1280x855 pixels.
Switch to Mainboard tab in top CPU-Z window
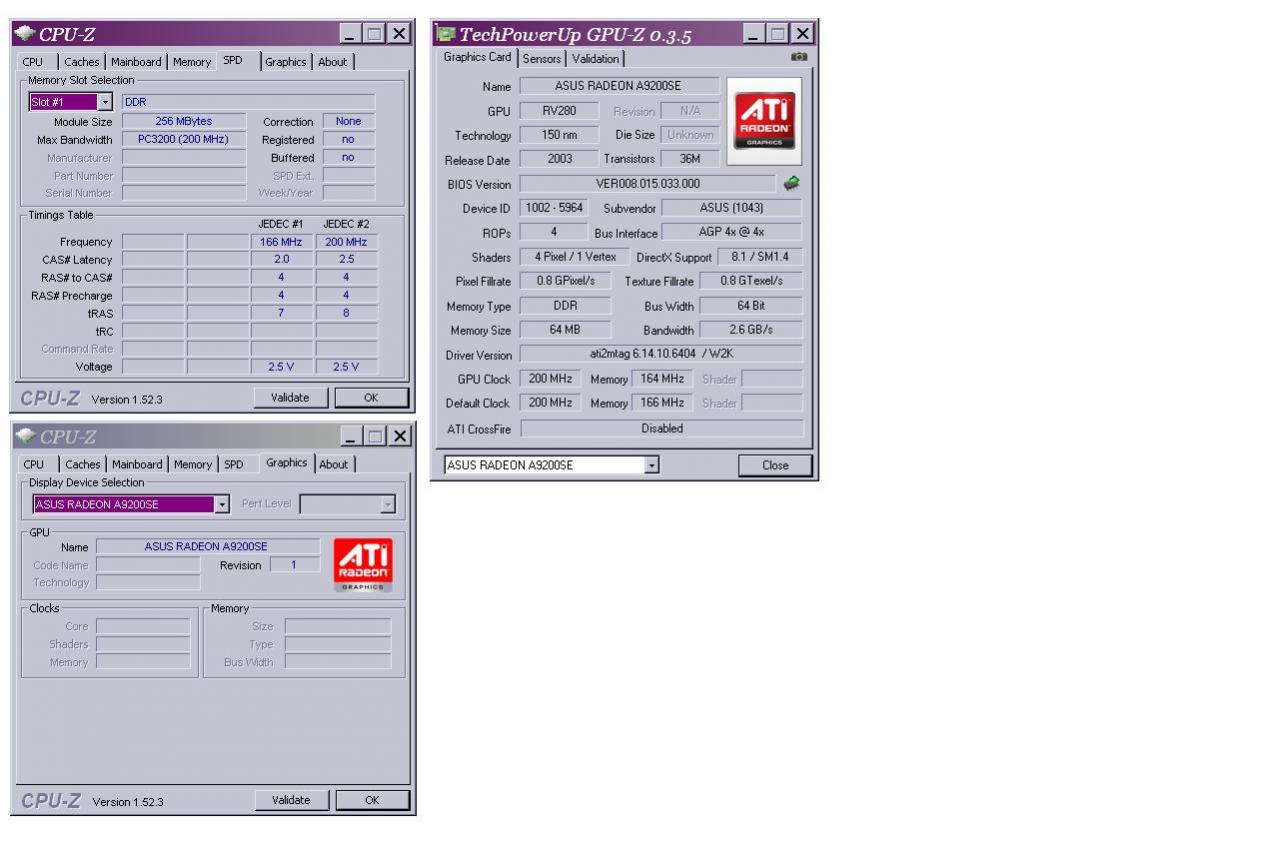136,62
